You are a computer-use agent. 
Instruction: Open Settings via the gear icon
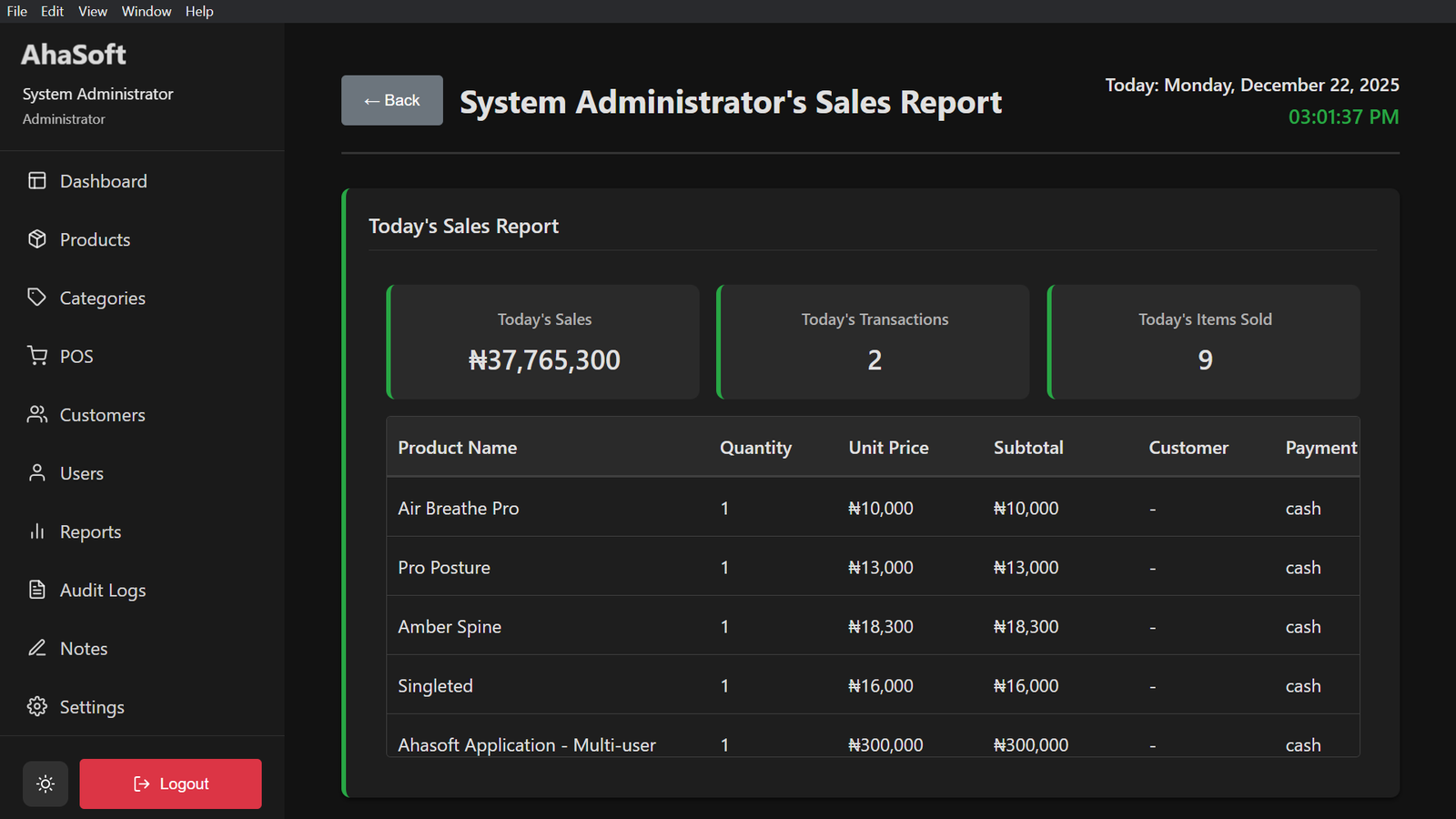point(37,706)
